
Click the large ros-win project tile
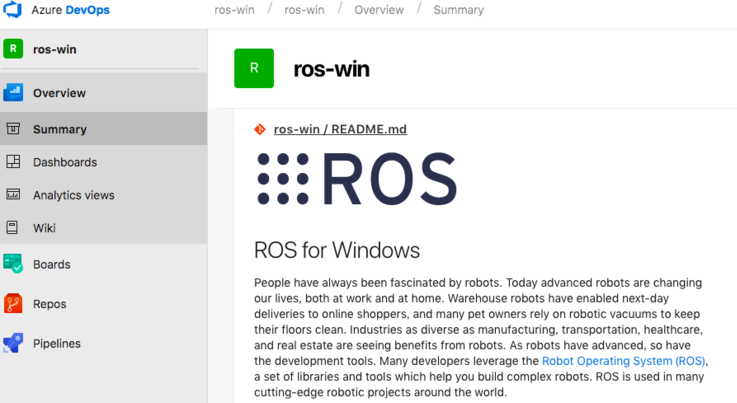[254, 68]
